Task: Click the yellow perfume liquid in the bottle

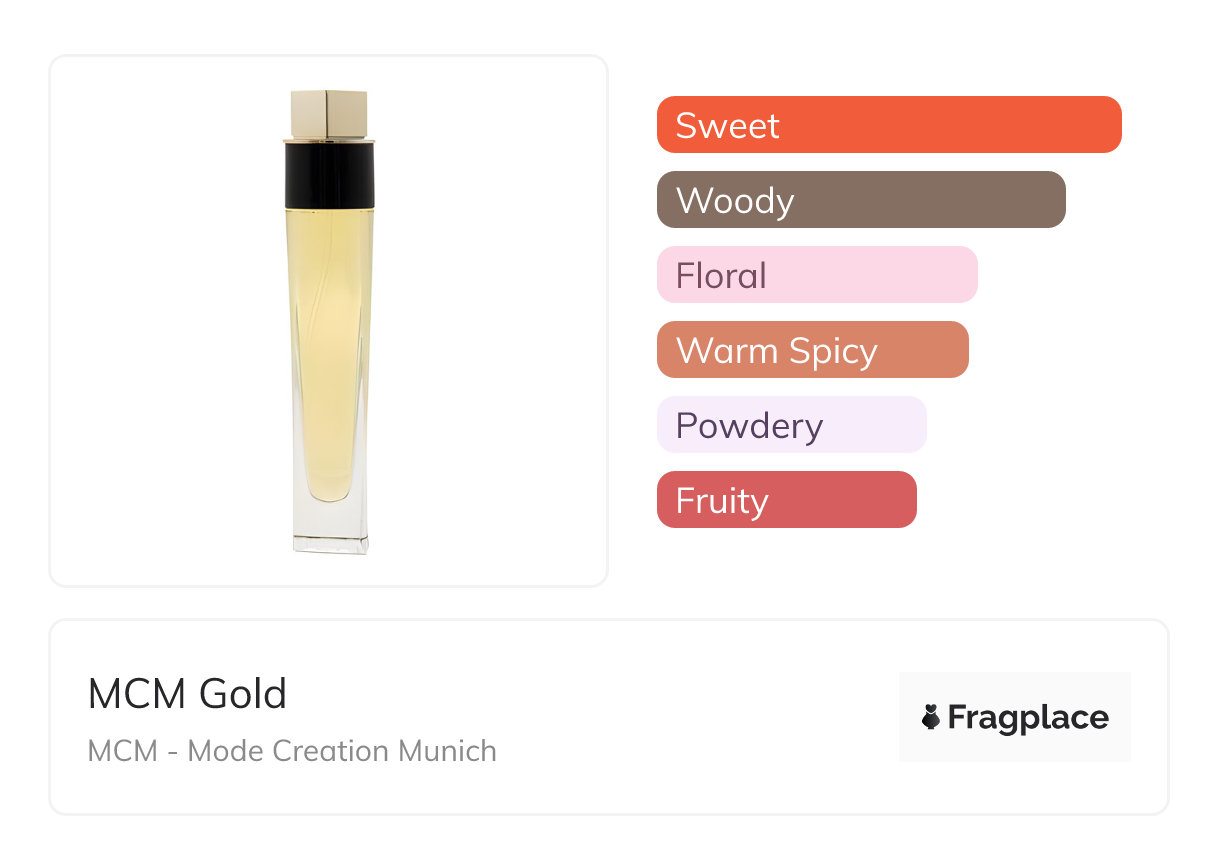Action: pos(329,350)
